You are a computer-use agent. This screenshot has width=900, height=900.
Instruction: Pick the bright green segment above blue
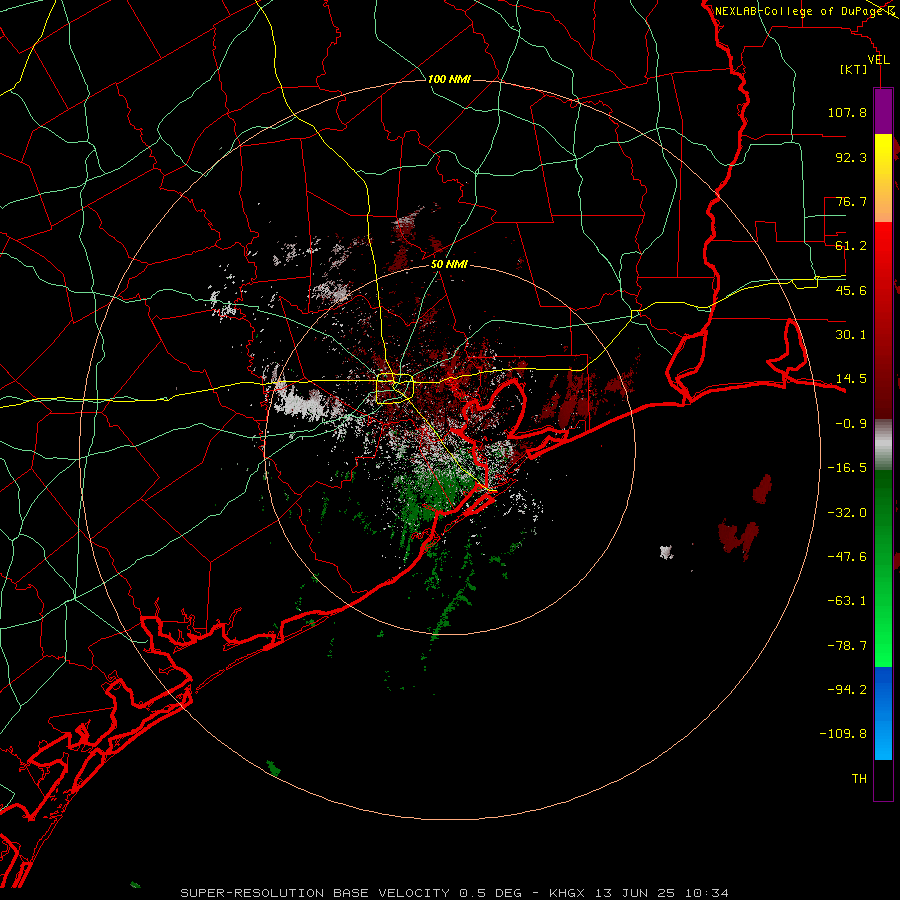point(883,643)
